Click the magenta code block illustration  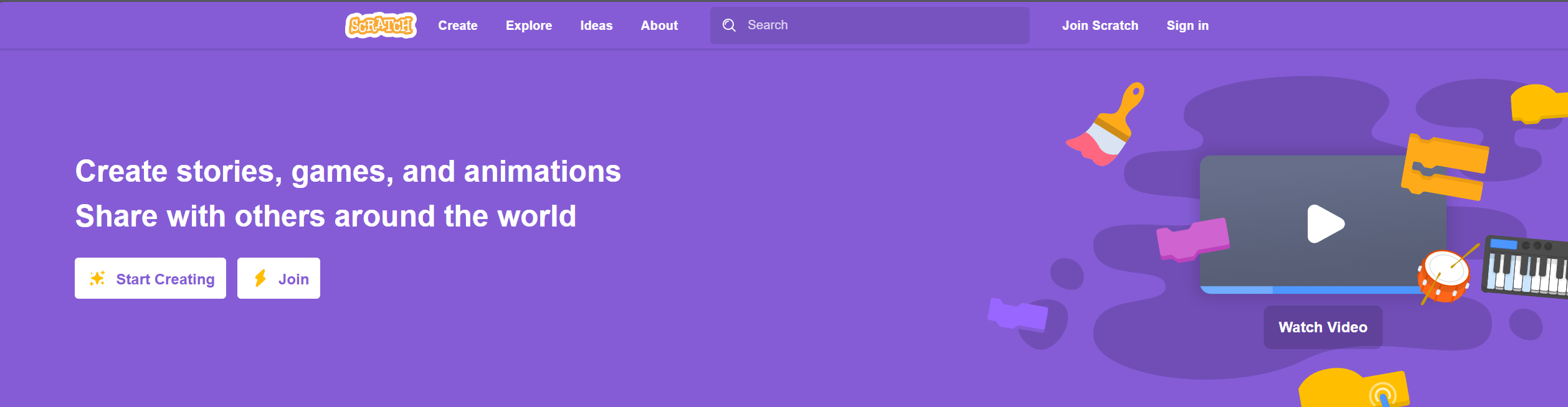pos(1192,240)
